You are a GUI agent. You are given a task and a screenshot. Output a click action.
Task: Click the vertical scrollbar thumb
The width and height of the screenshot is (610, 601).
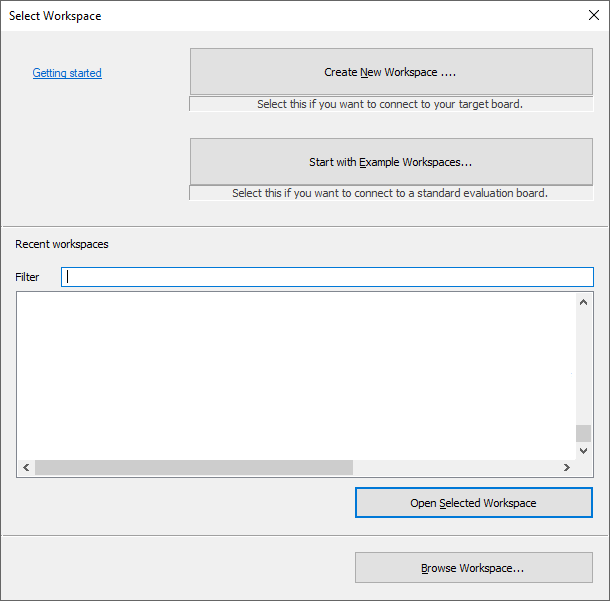click(584, 433)
